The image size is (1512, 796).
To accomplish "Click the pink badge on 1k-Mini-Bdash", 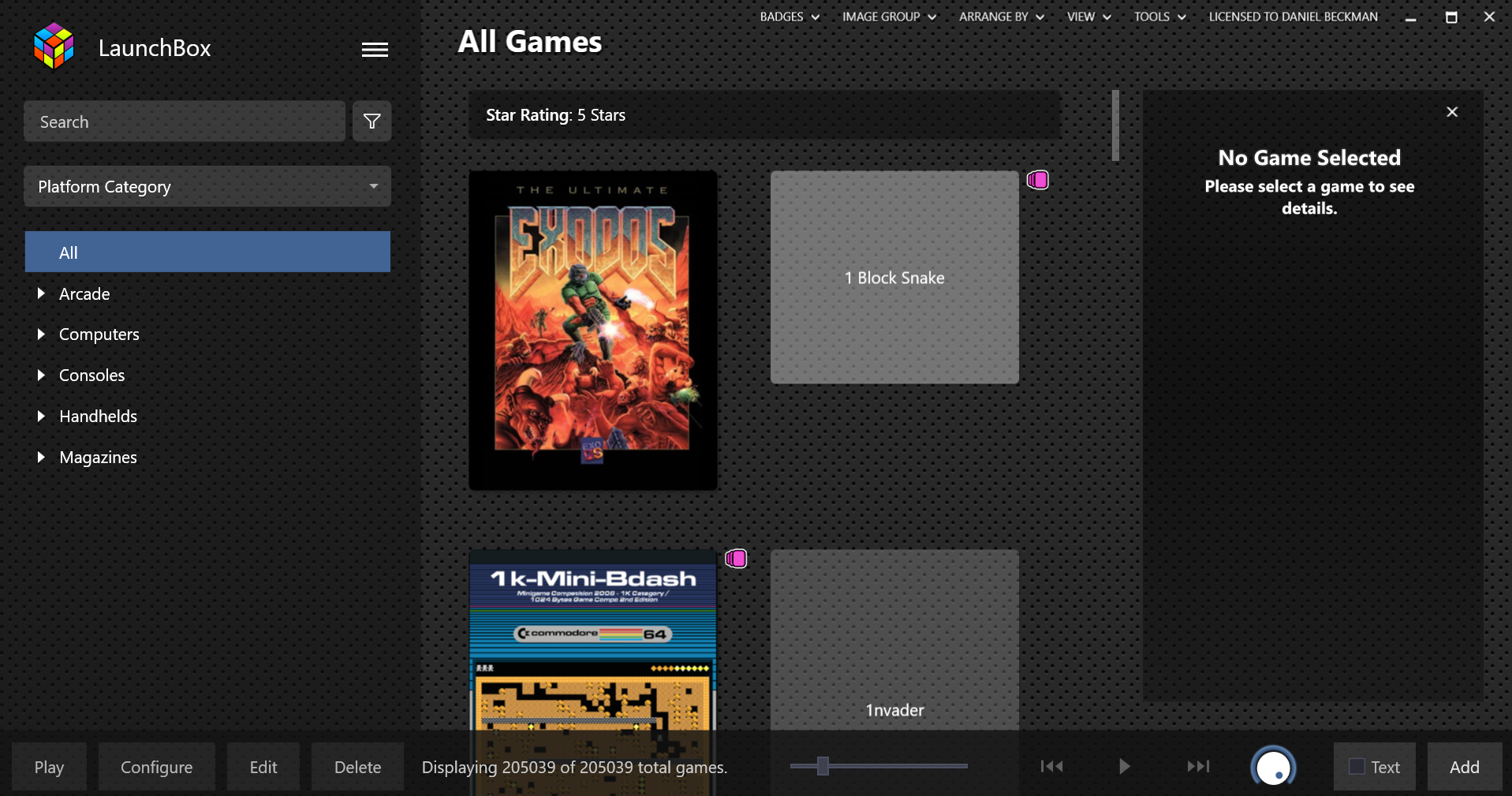I will point(736,559).
